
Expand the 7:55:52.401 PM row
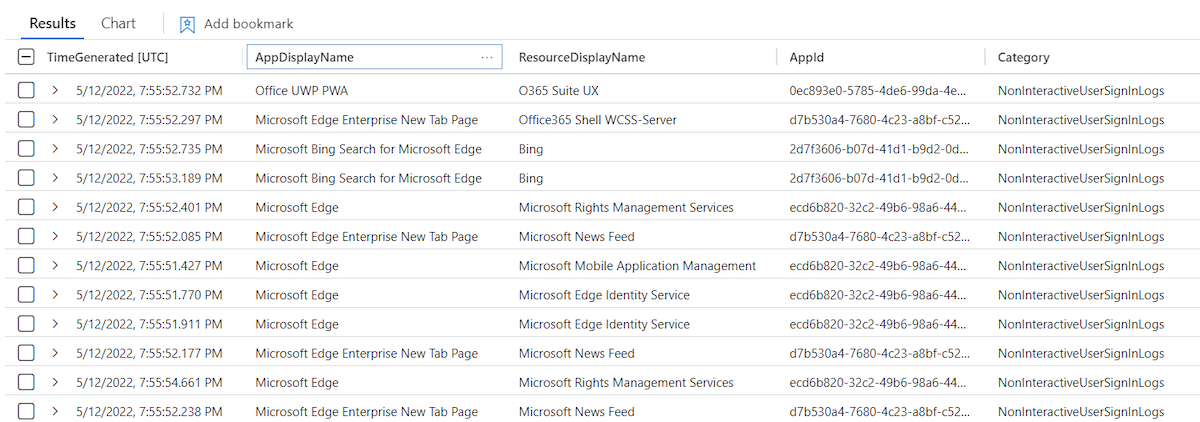tap(56, 208)
